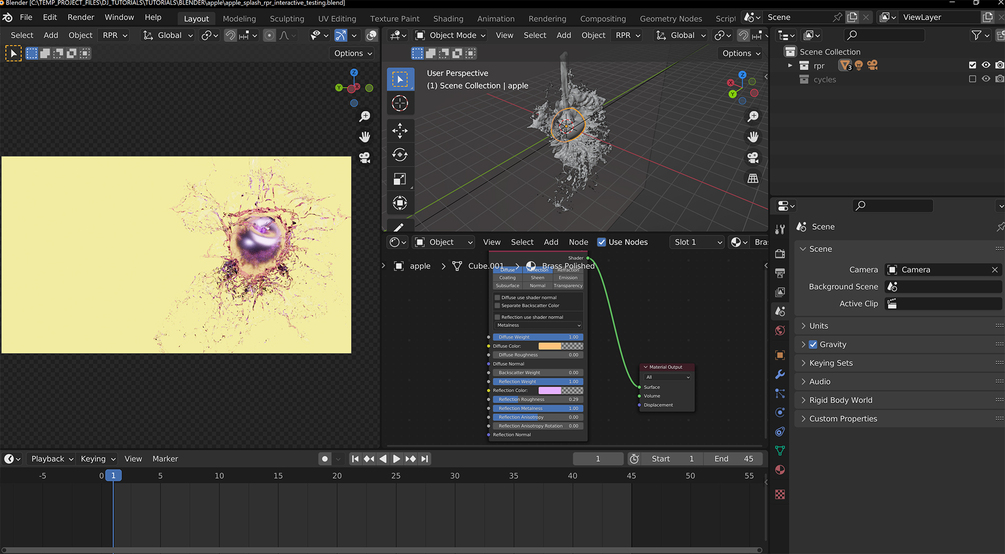Open the Playback popover in timeline
This screenshot has width=1005, height=554.
51,459
